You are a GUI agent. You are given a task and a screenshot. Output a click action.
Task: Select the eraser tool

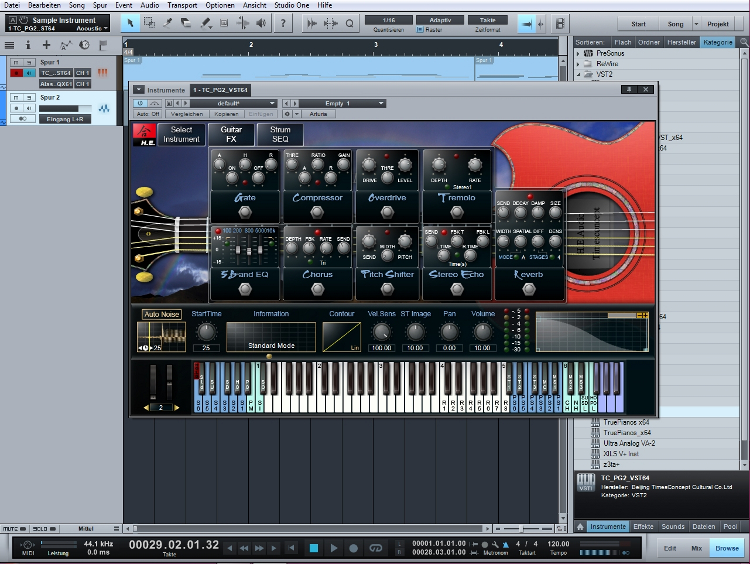[186, 23]
